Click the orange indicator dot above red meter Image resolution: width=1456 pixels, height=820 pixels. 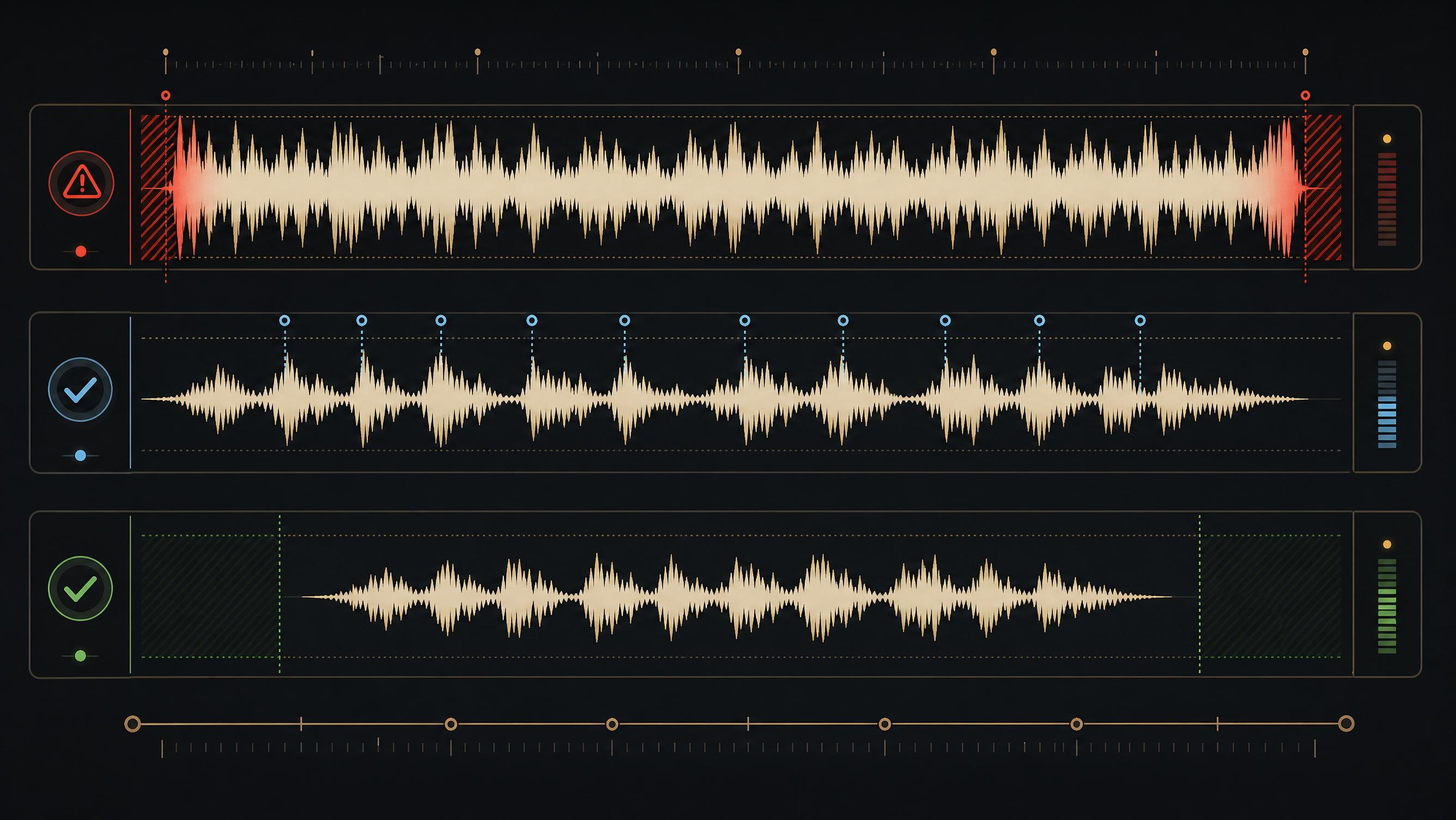click(x=1386, y=138)
